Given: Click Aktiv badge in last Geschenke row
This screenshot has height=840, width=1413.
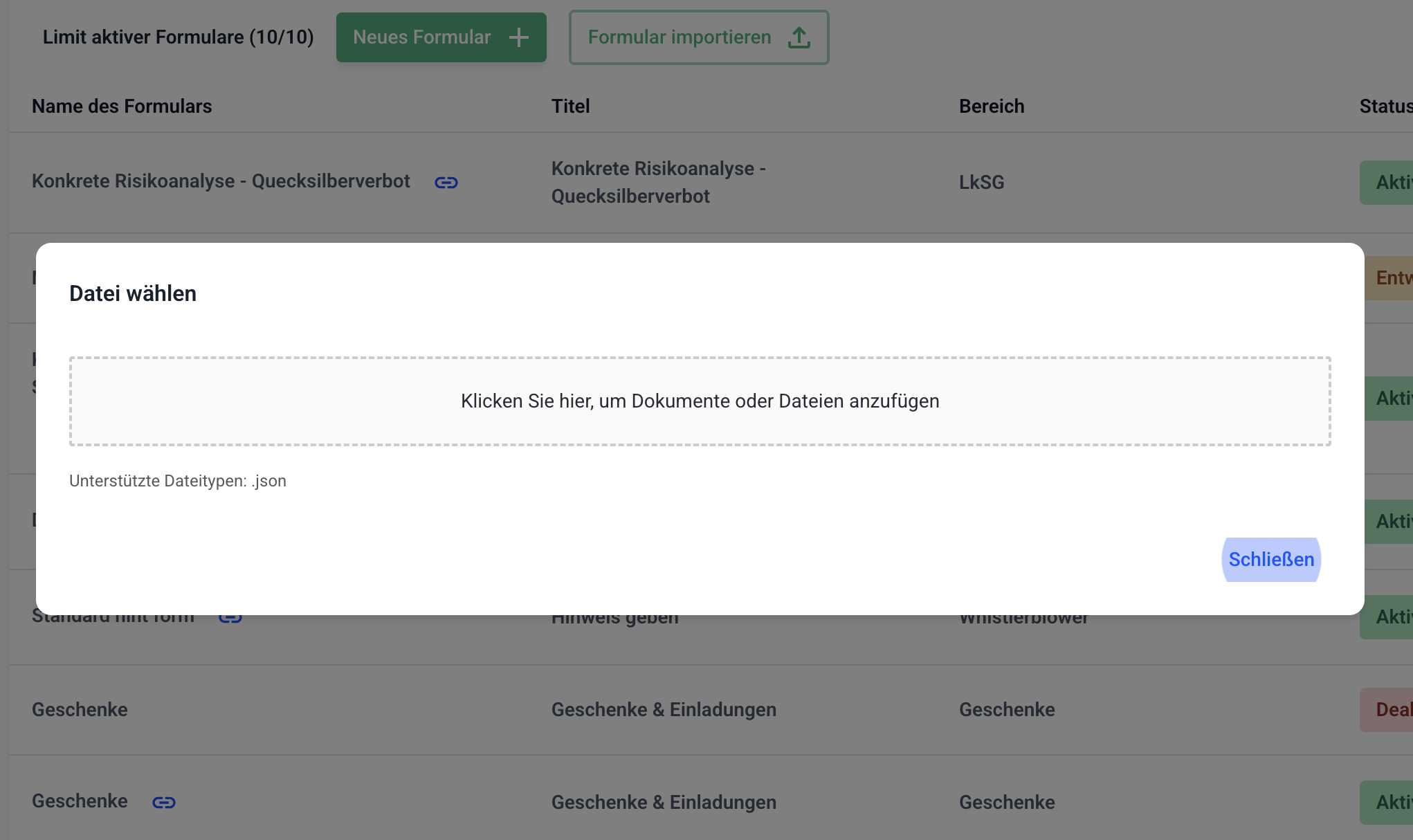Looking at the screenshot, I should (1387, 802).
